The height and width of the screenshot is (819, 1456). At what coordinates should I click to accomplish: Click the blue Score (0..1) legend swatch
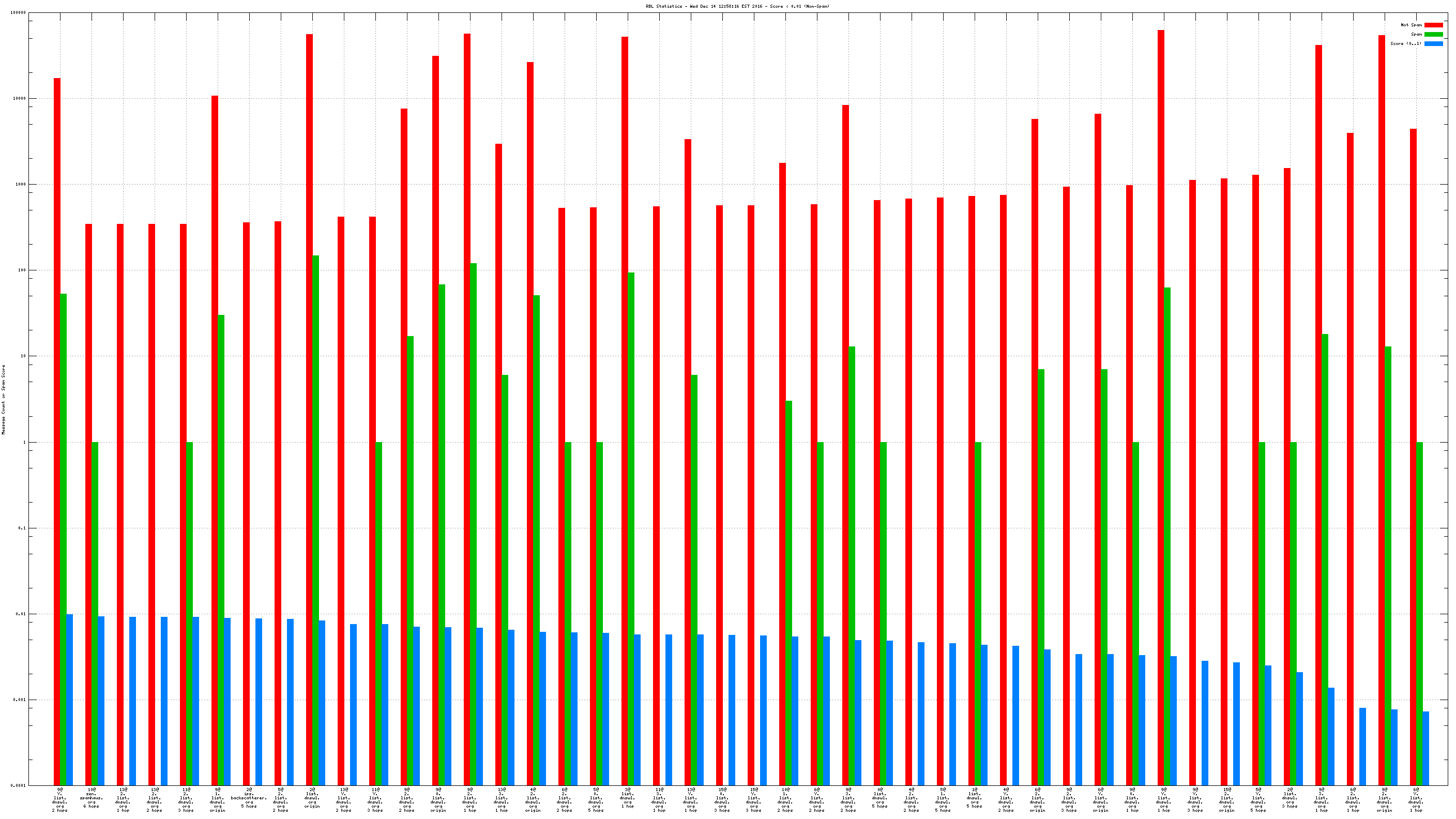[x=1433, y=43]
